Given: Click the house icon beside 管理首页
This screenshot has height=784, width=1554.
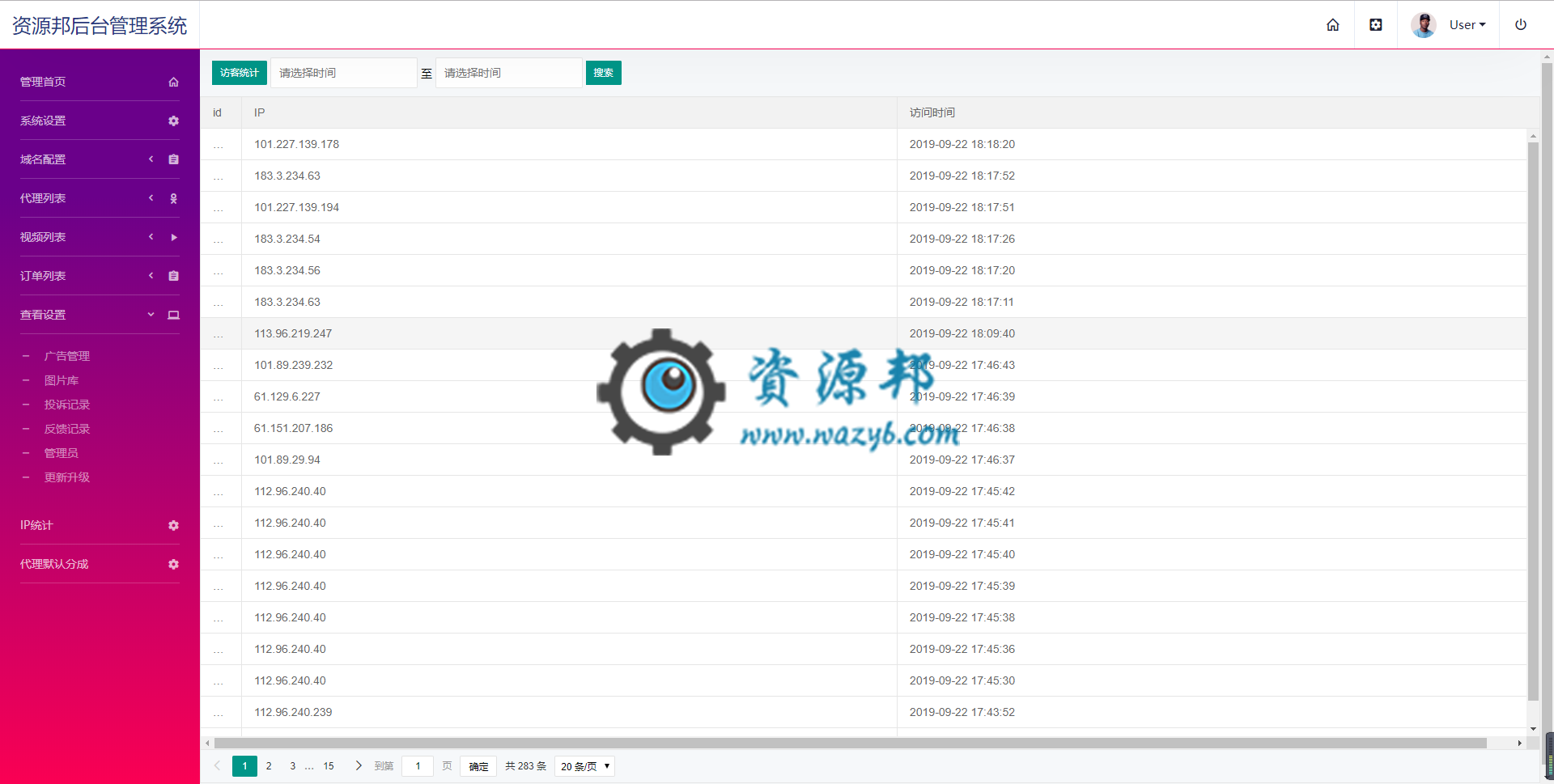Looking at the screenshot, I should (x=173, y=82).
